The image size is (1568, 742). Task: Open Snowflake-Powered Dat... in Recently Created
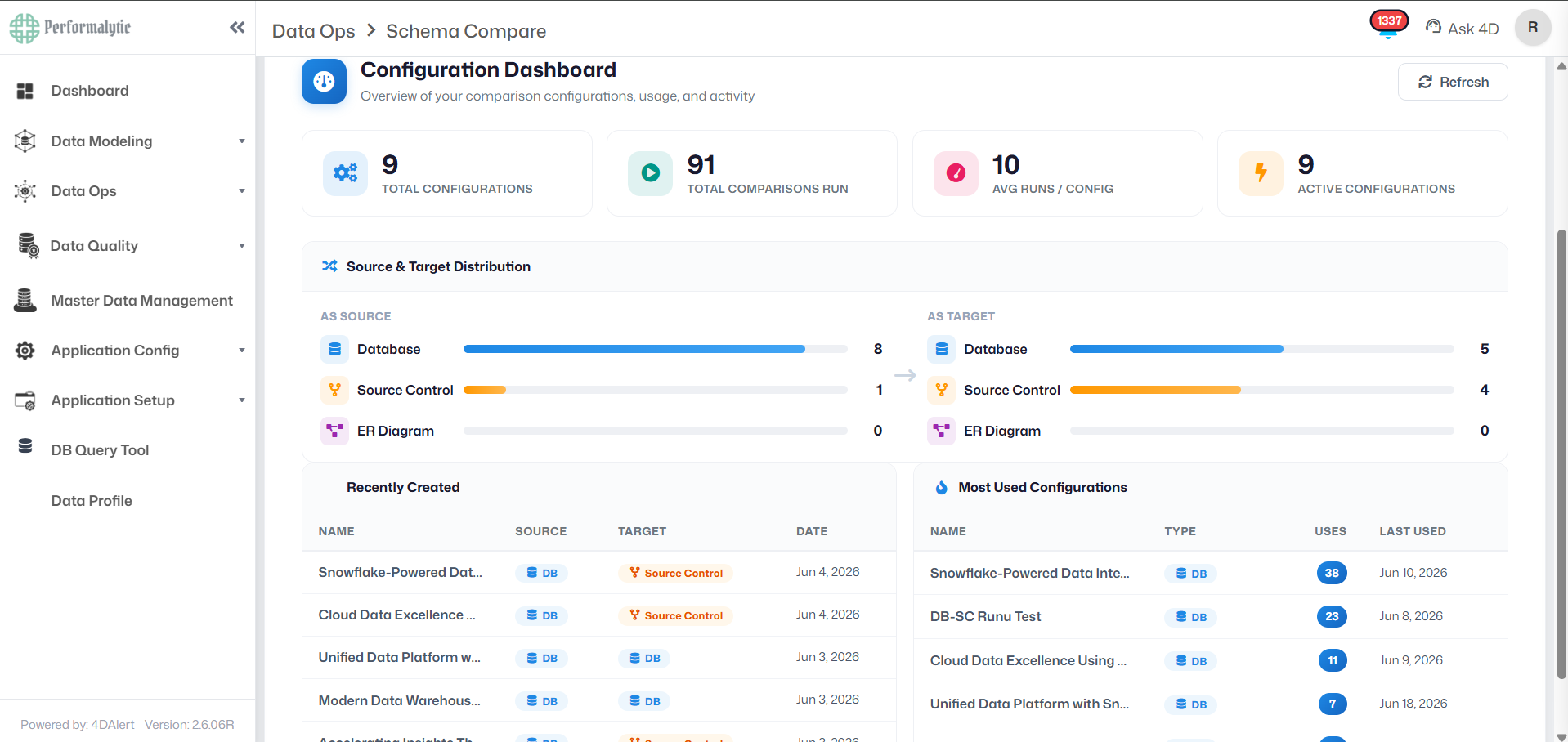point(400,572)
